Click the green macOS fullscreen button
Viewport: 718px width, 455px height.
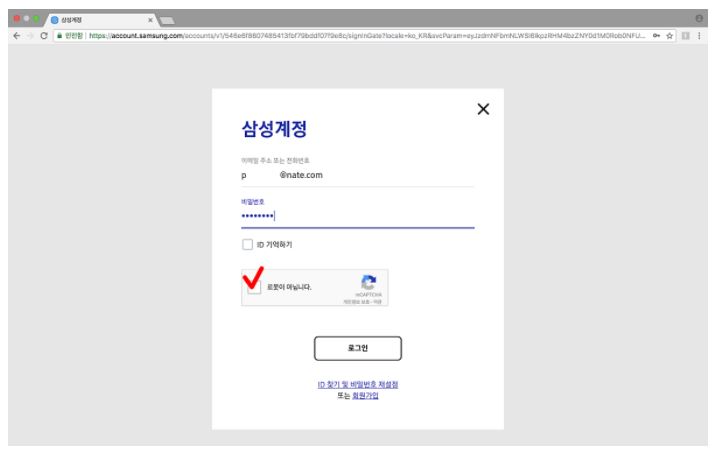[x=36, y=19]
